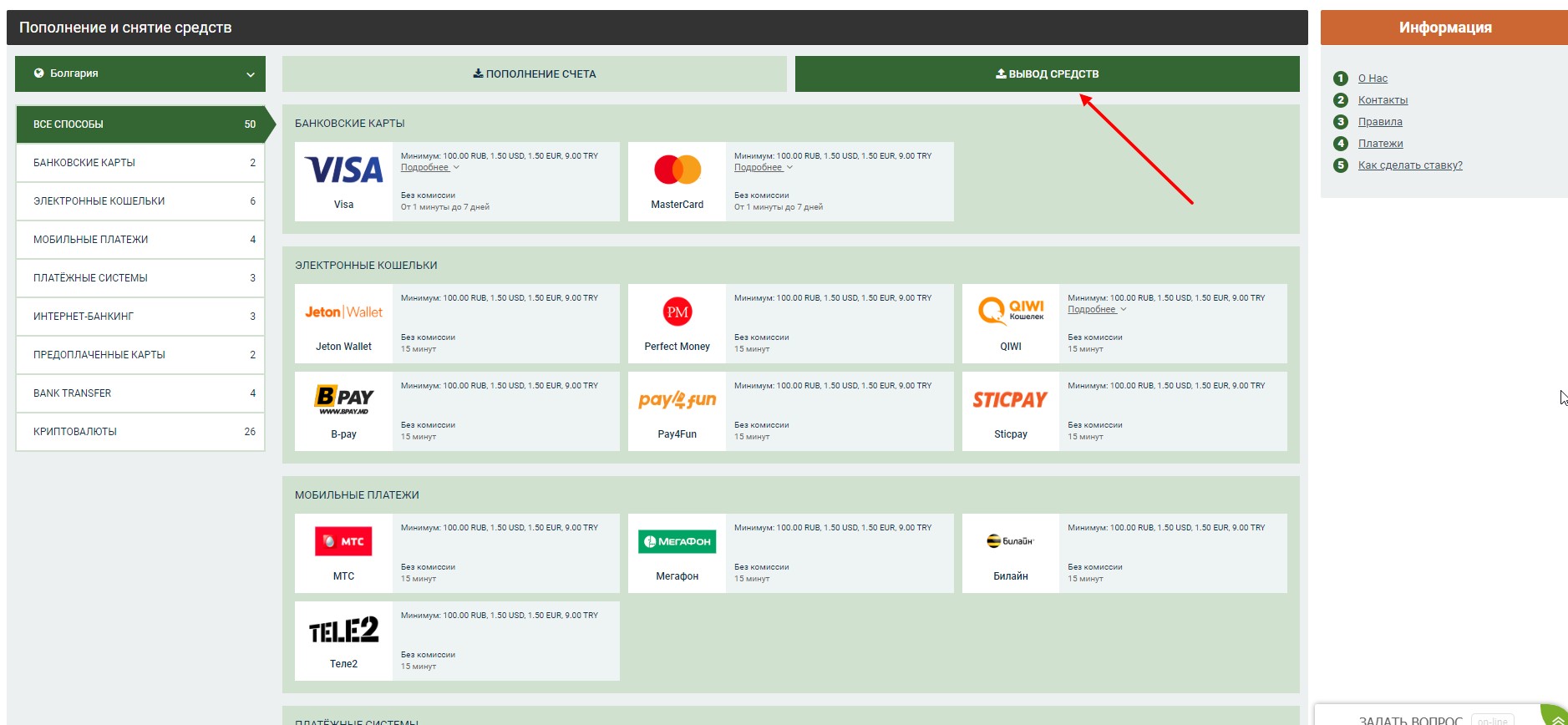Expand Подробнее under QIWI
Screen dimensions: 1568x725
[1097, 310]
